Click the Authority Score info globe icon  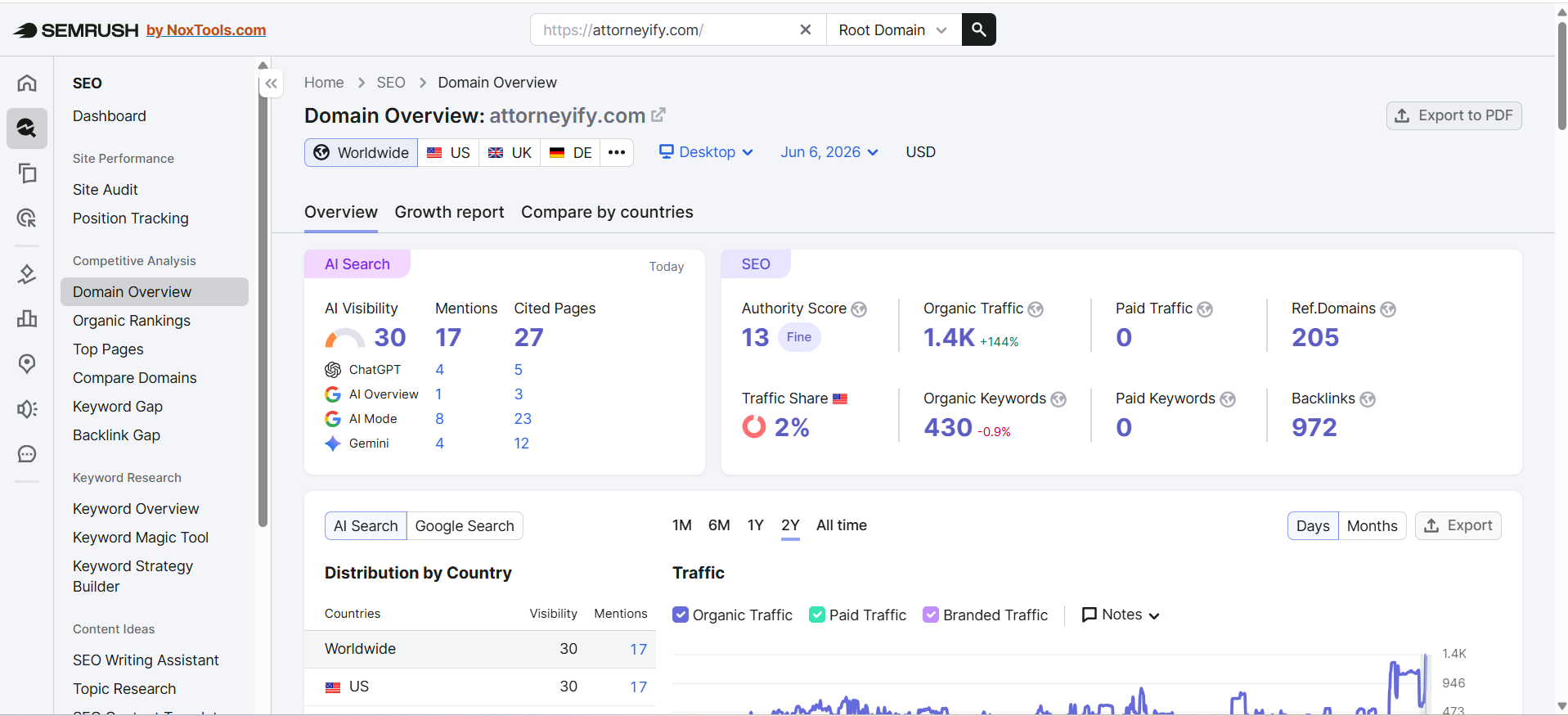(x=859, y=309)
